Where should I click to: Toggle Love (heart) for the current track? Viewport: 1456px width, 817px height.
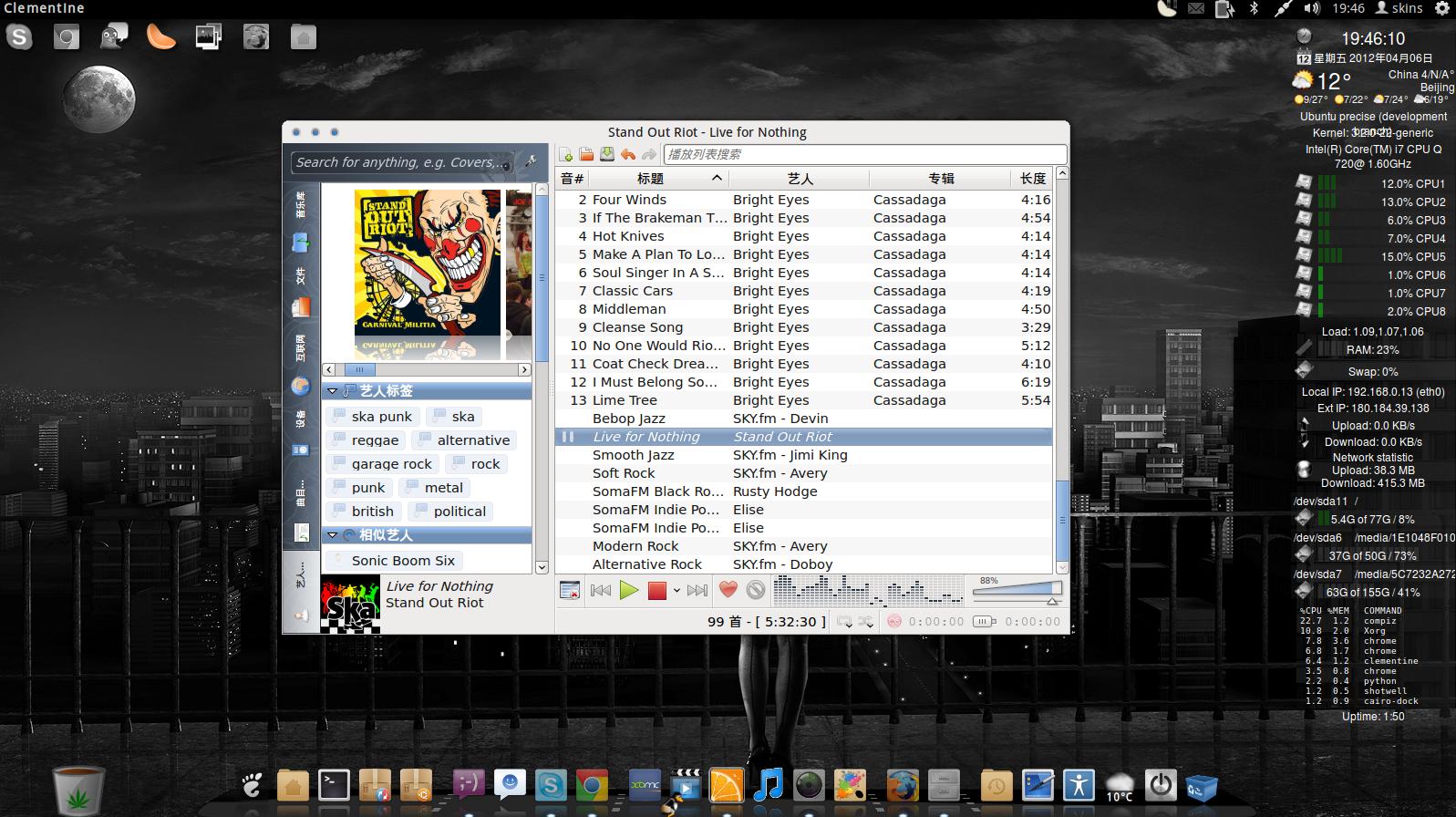click(x=728, y=590)
